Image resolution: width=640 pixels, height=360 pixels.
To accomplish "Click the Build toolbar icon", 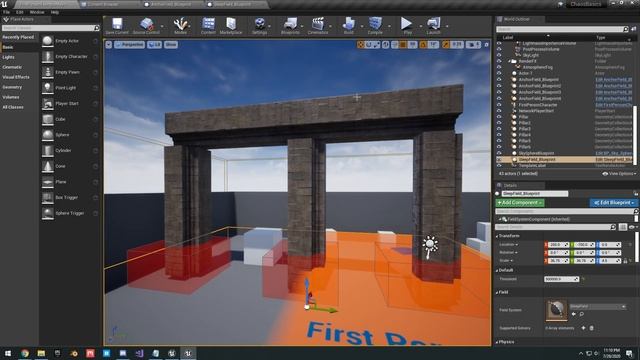I will pos(349,24).
